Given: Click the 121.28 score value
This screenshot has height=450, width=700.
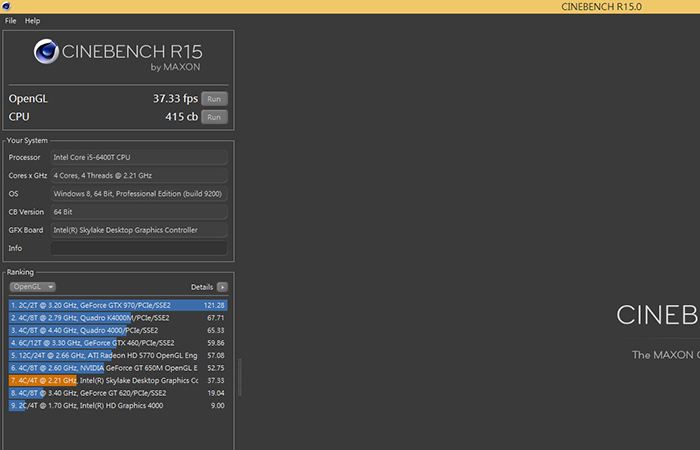Looking at the screenshot, I should [x=214, y=305].
